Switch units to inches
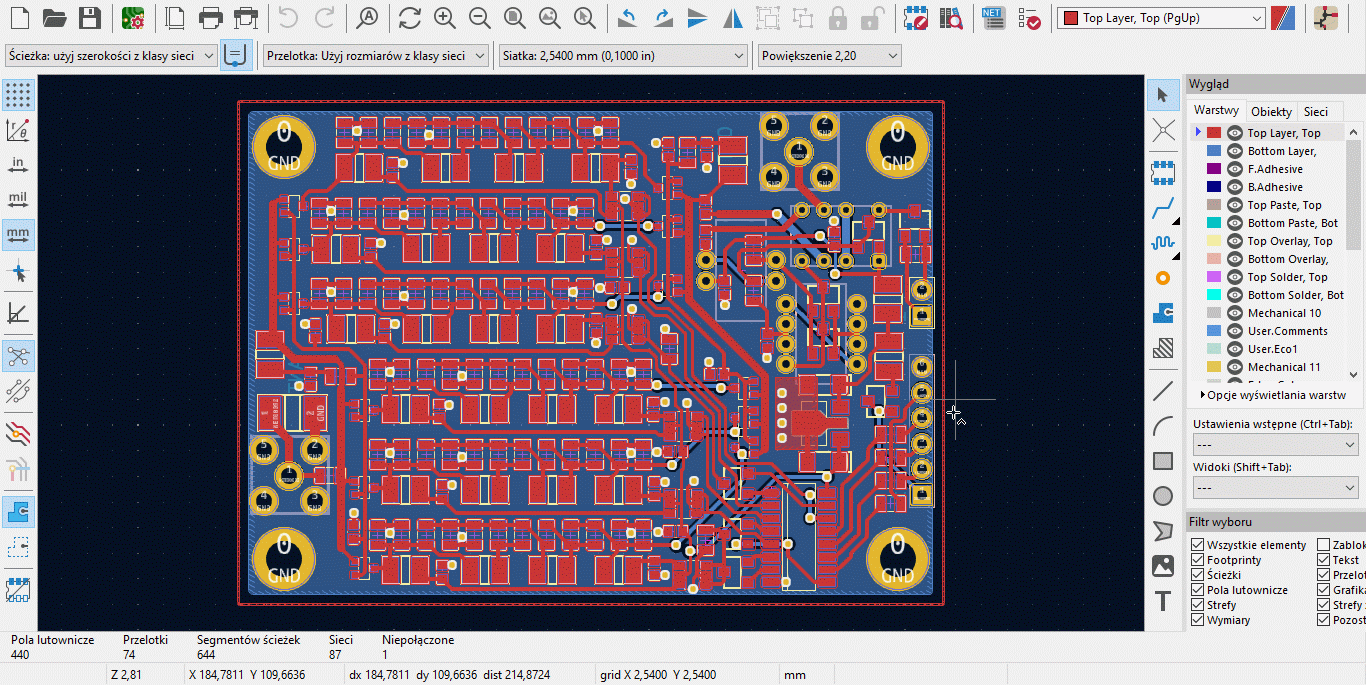Screen dimensions: 1366x685 pyautogui.click(x=18, y=164)
